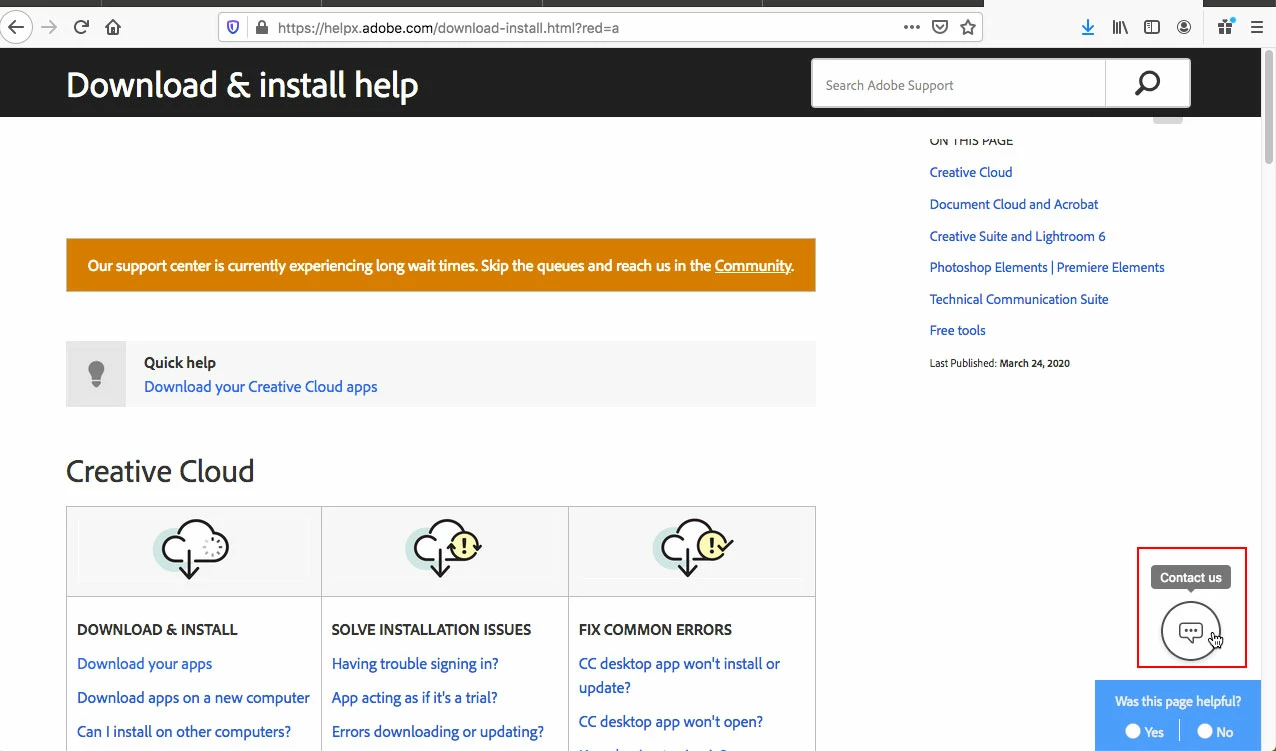Click in the Search Adobe Support field

point(959,84)
